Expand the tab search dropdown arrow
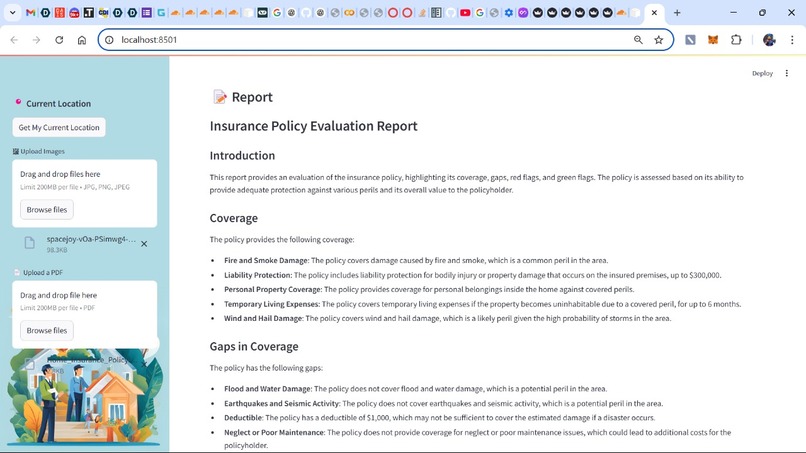The width and height of the screenshot is (806, 453). 12,12
